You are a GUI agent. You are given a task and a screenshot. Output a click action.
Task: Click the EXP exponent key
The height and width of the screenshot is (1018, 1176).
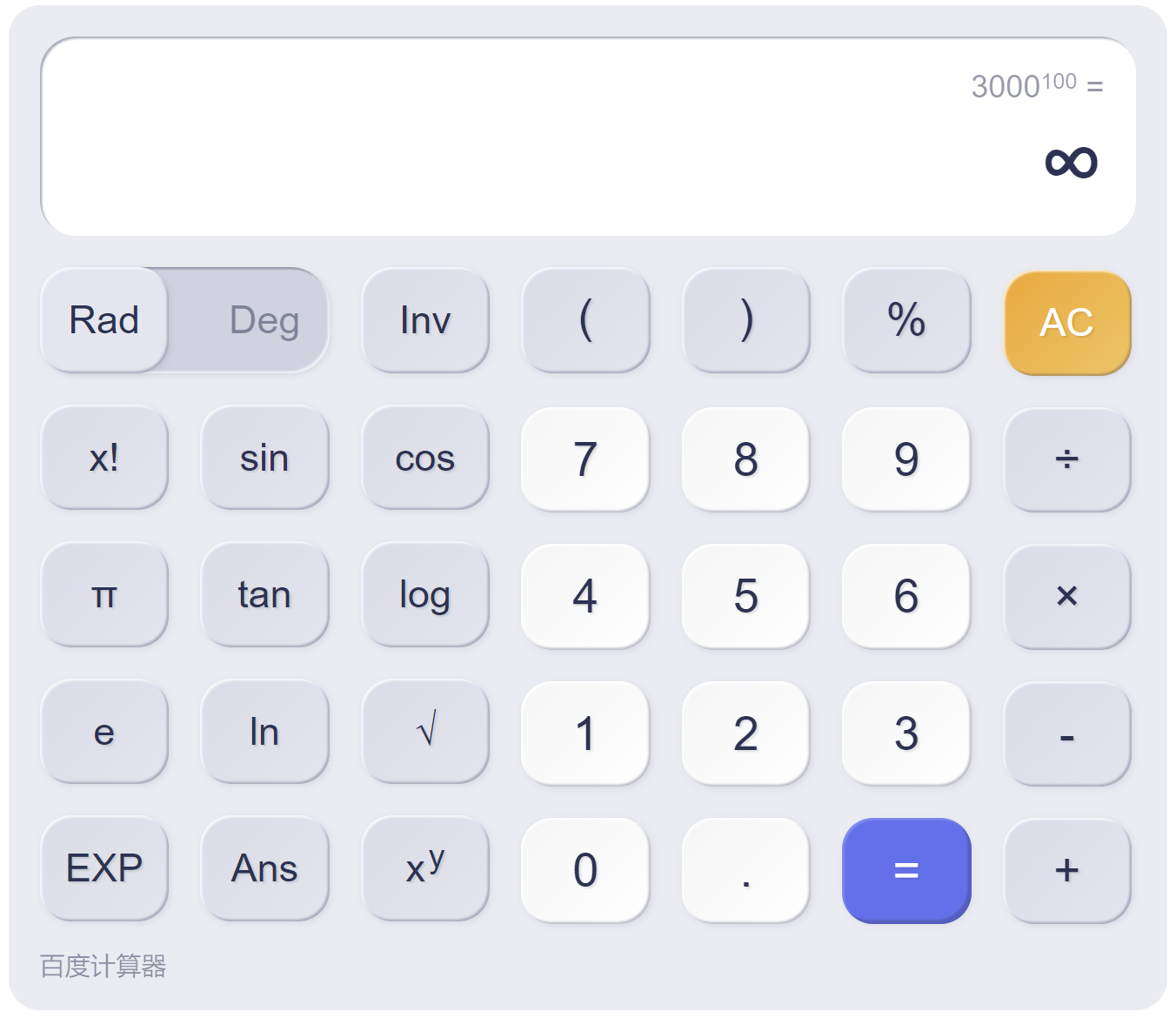(x=104, y=868)
